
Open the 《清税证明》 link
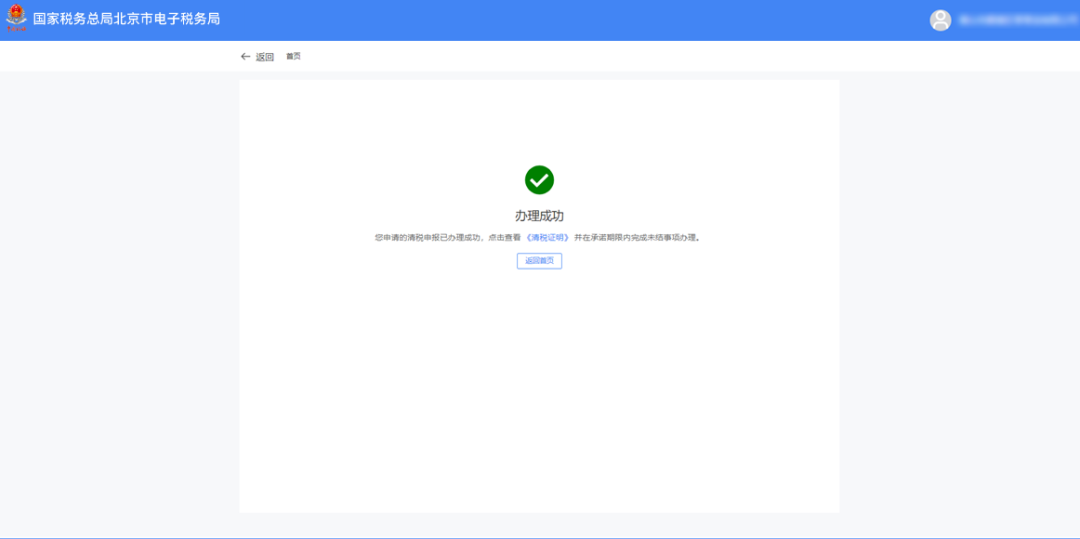click(547, 238)
